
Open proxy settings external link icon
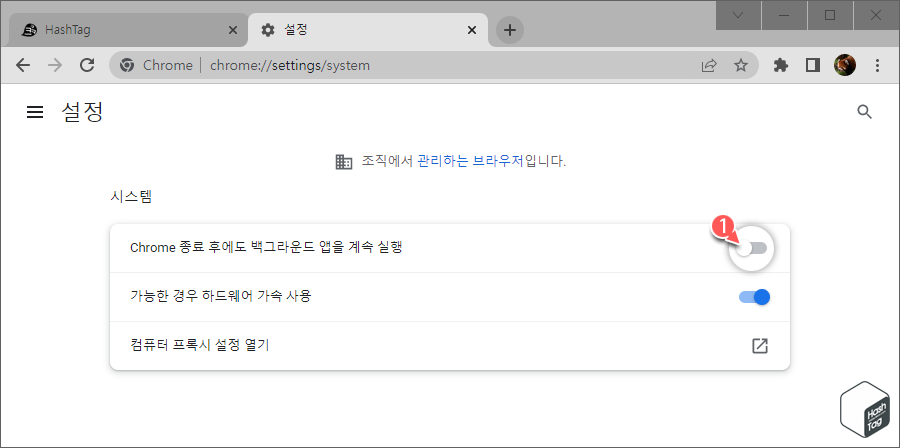tap(760, 346)
